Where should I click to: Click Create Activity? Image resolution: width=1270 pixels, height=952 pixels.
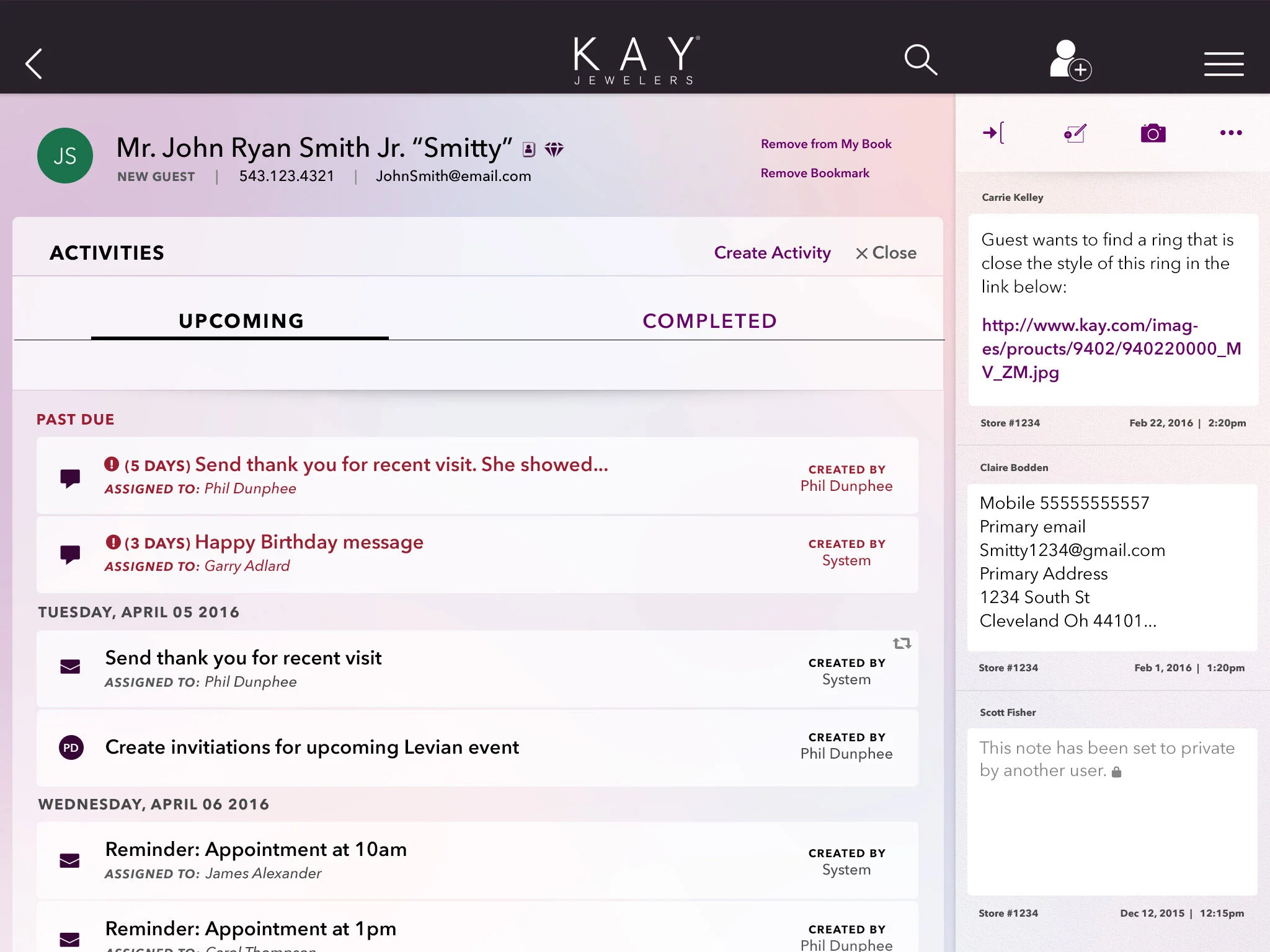(x=772, y=253)
